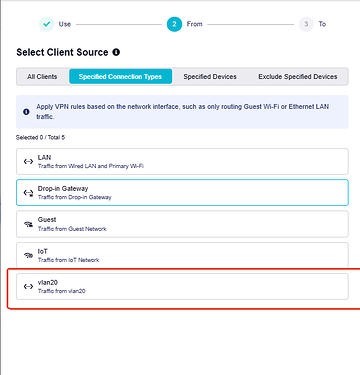
Task: Click the info icon in blue notice
Action: (x=26, y=112)
